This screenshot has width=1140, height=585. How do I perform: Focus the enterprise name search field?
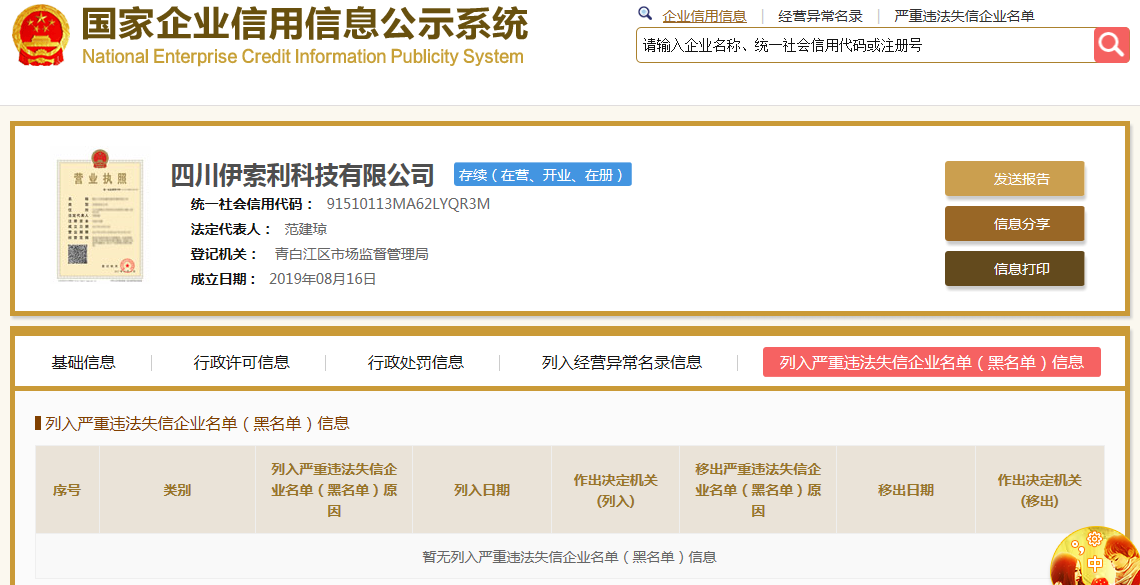865,45
